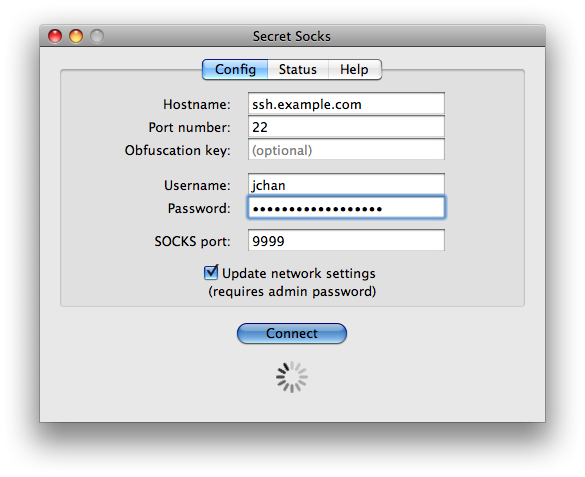Click the "Password:" label text
Image resolution: width=585 pixels, height=477 pixels.
199,208
